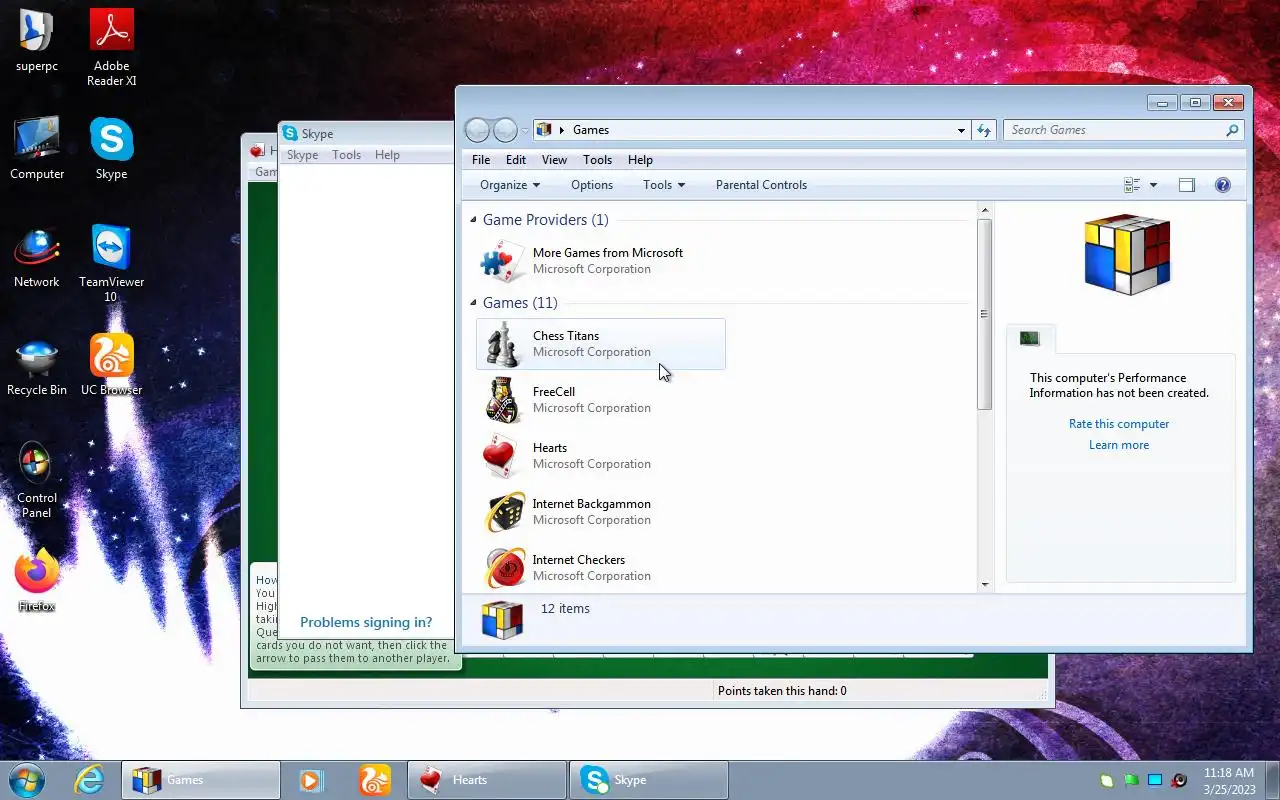Click Problems signing in link in Skype
This screenshot has width=1280, height=800.
(366, 622)
